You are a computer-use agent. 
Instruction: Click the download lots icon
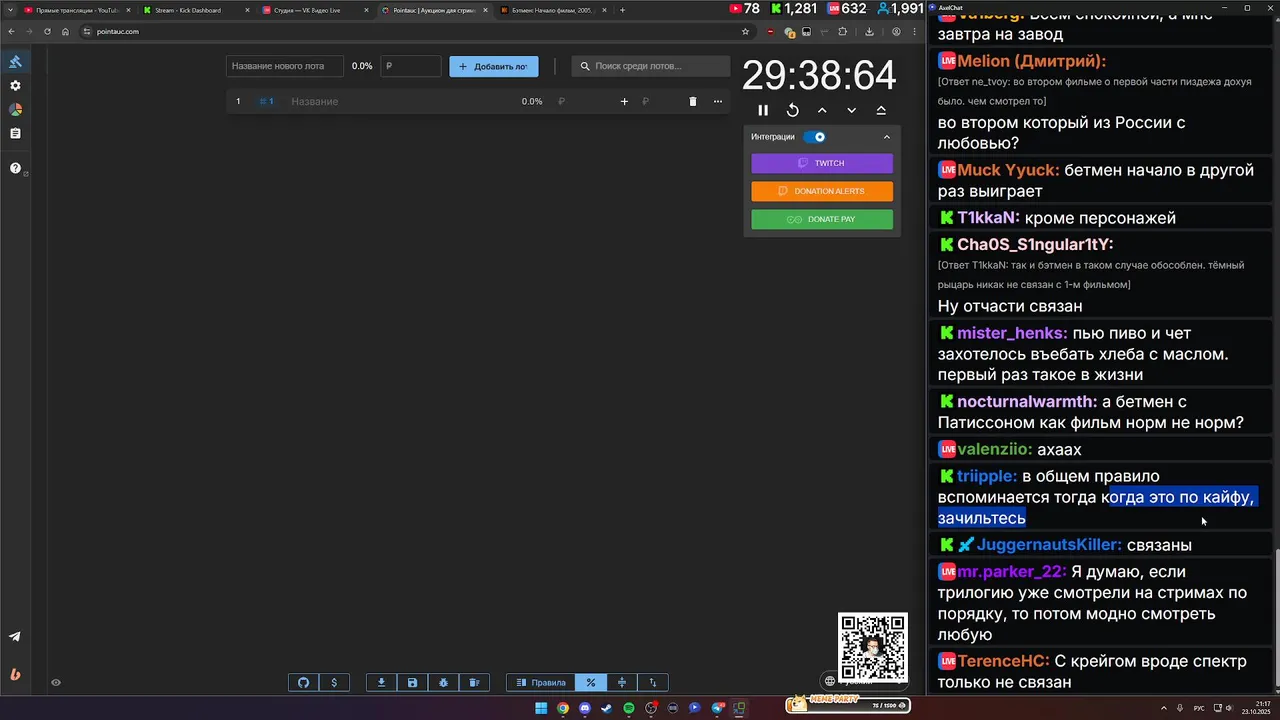[381, 683]
